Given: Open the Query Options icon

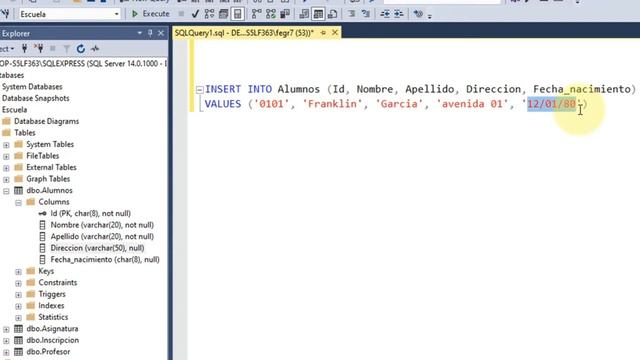Looking at the screenshot, I should tap(223, 14).
